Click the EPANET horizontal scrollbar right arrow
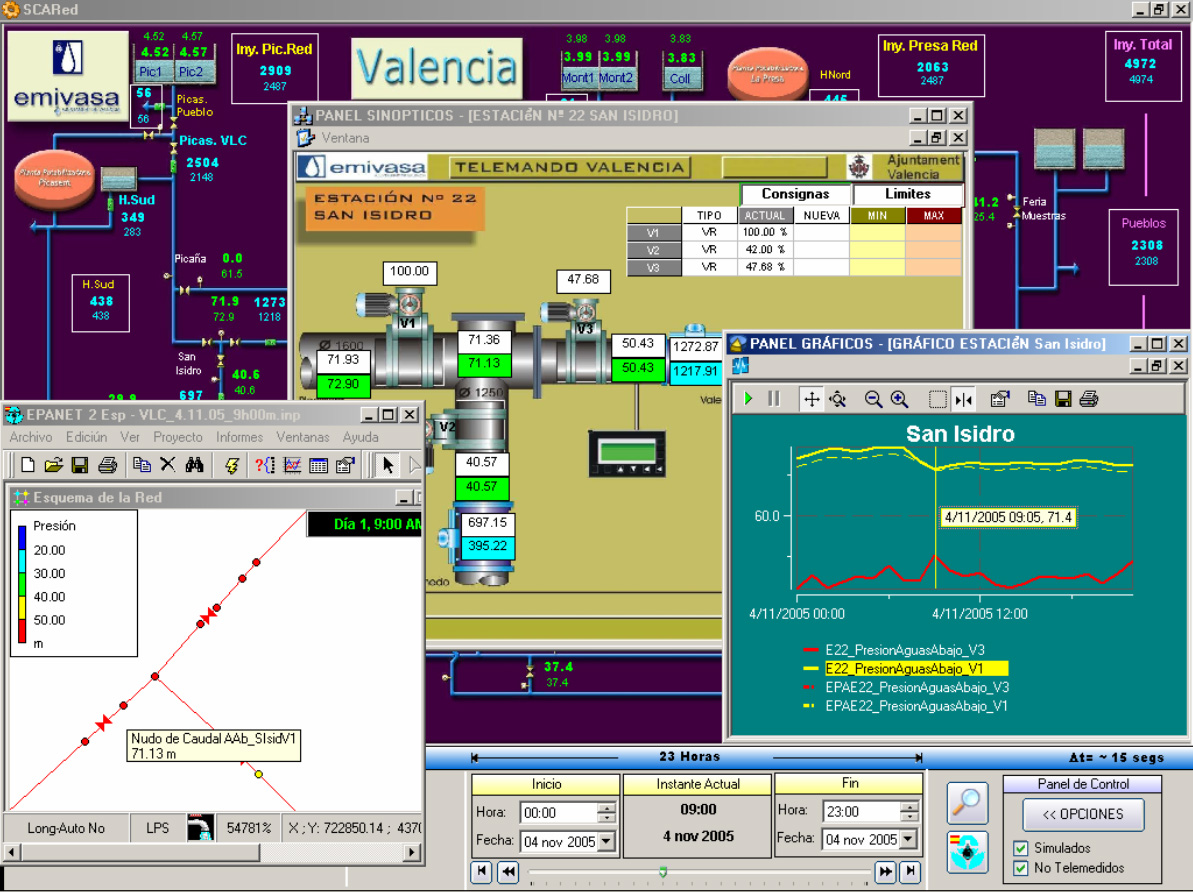 tap(412, 852)
